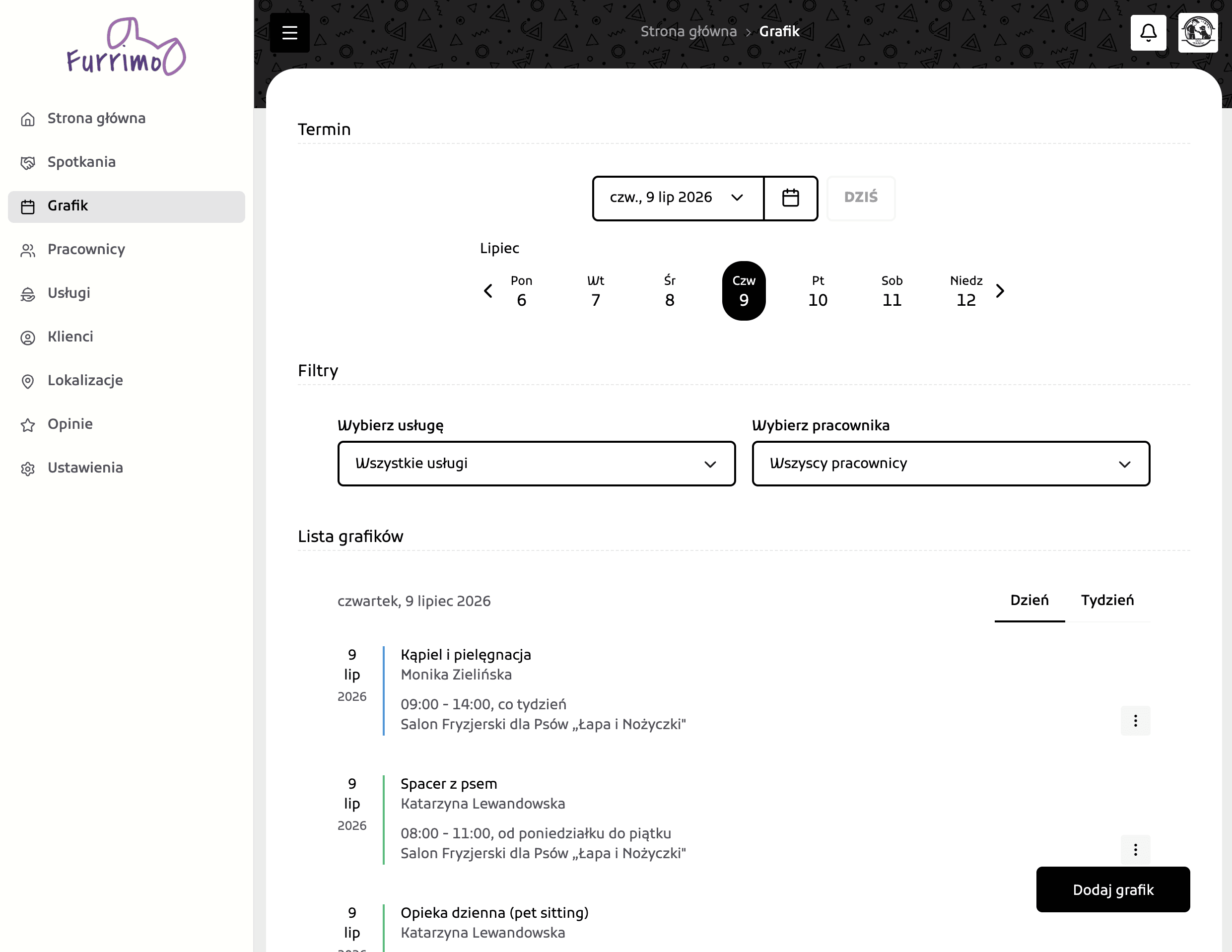The height and width of the screenshot is (952, 1232).
Task: Select Wt 7 in week strip
Action: tap(596, 291)
